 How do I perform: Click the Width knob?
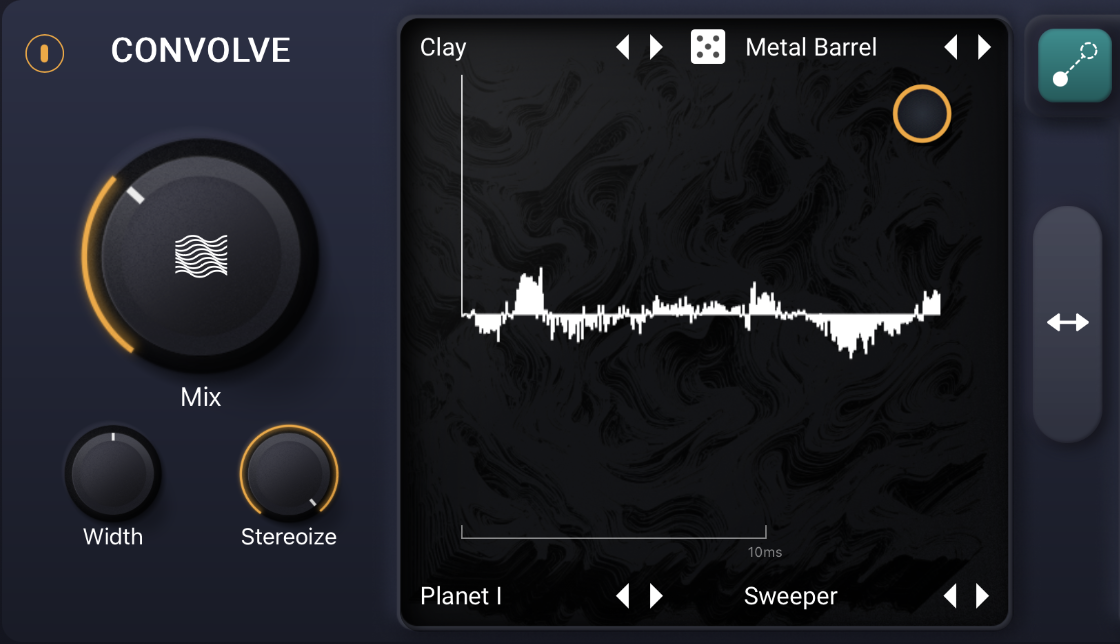pyautogui.click(x=113, y=472)
